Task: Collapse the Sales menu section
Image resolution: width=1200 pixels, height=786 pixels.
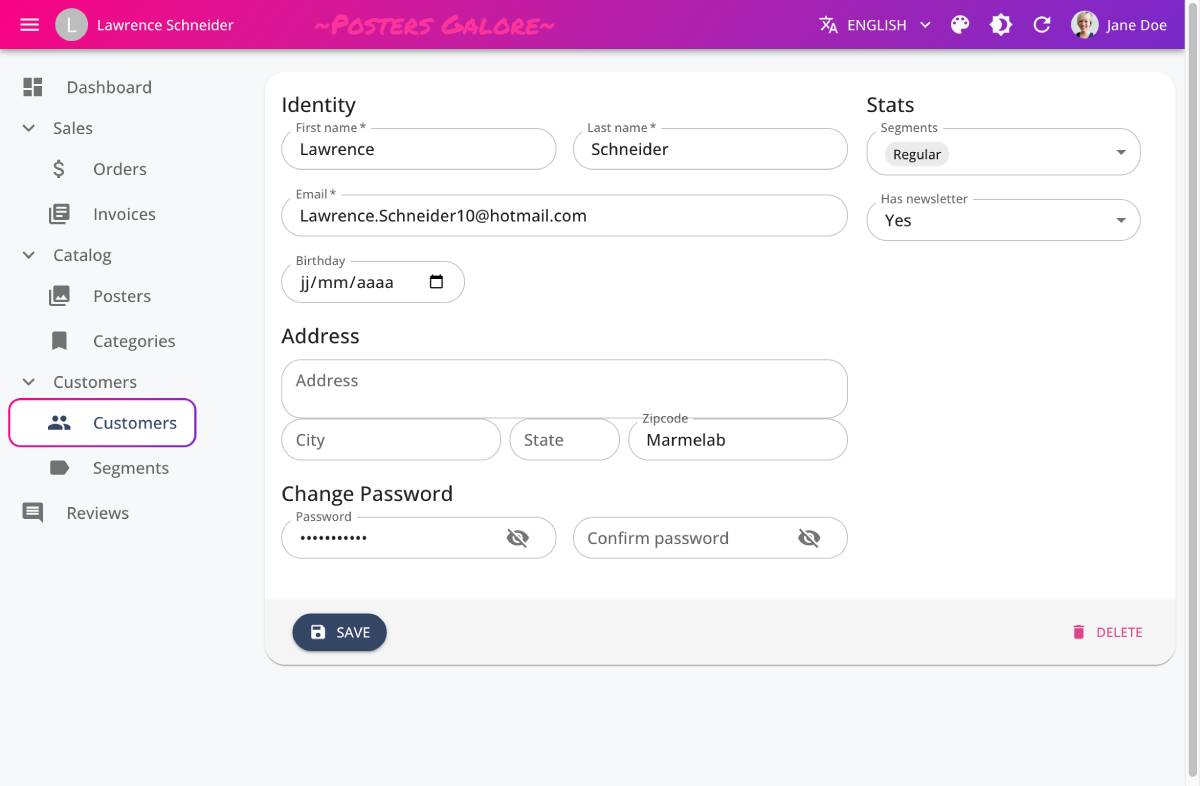Action: [x=29, y=128]
